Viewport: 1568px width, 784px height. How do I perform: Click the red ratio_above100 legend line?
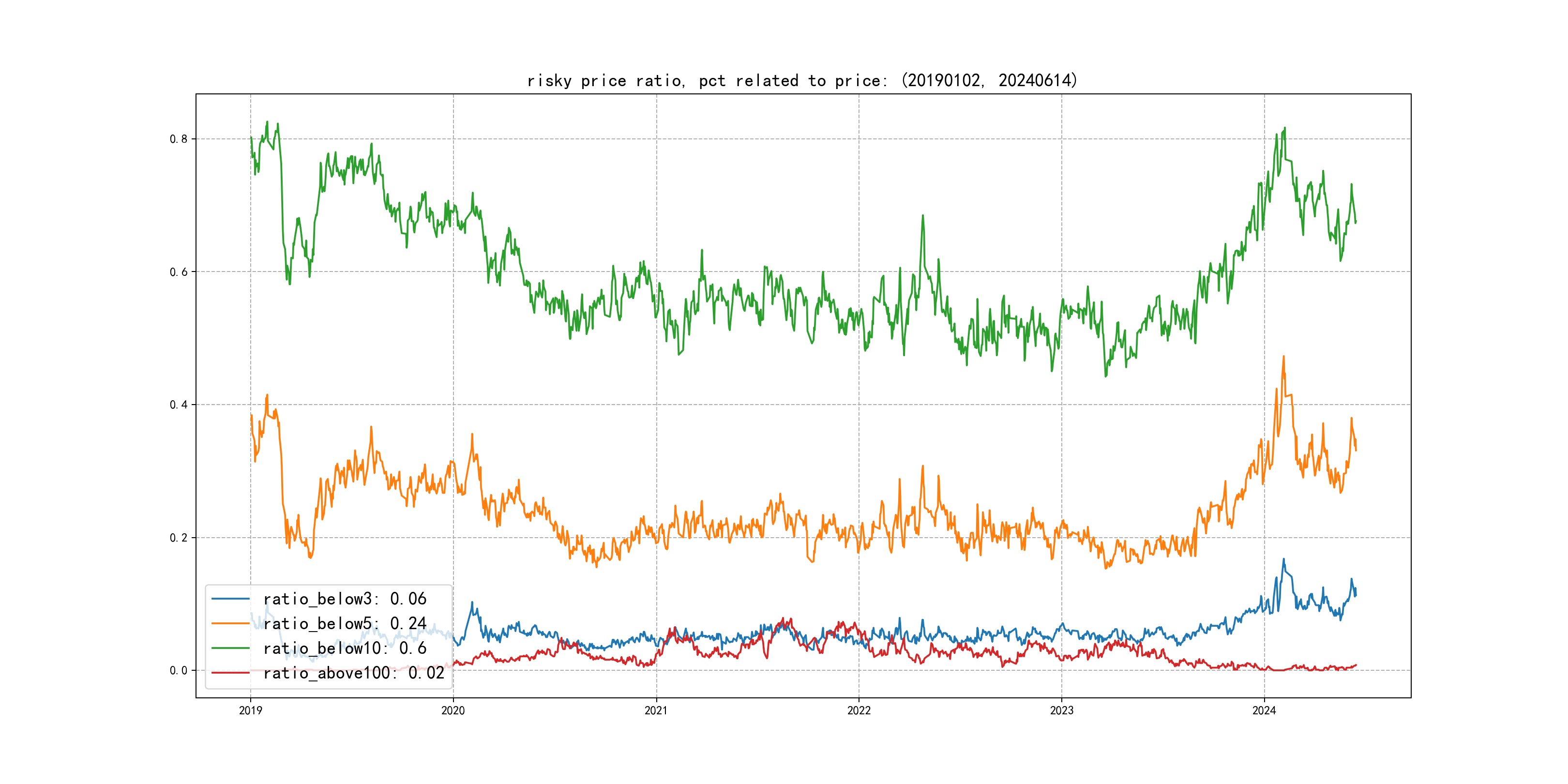(230, 673)
